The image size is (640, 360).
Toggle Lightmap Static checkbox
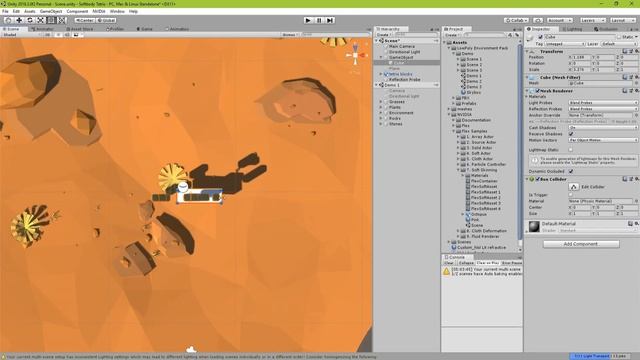[x=571, y=150]
